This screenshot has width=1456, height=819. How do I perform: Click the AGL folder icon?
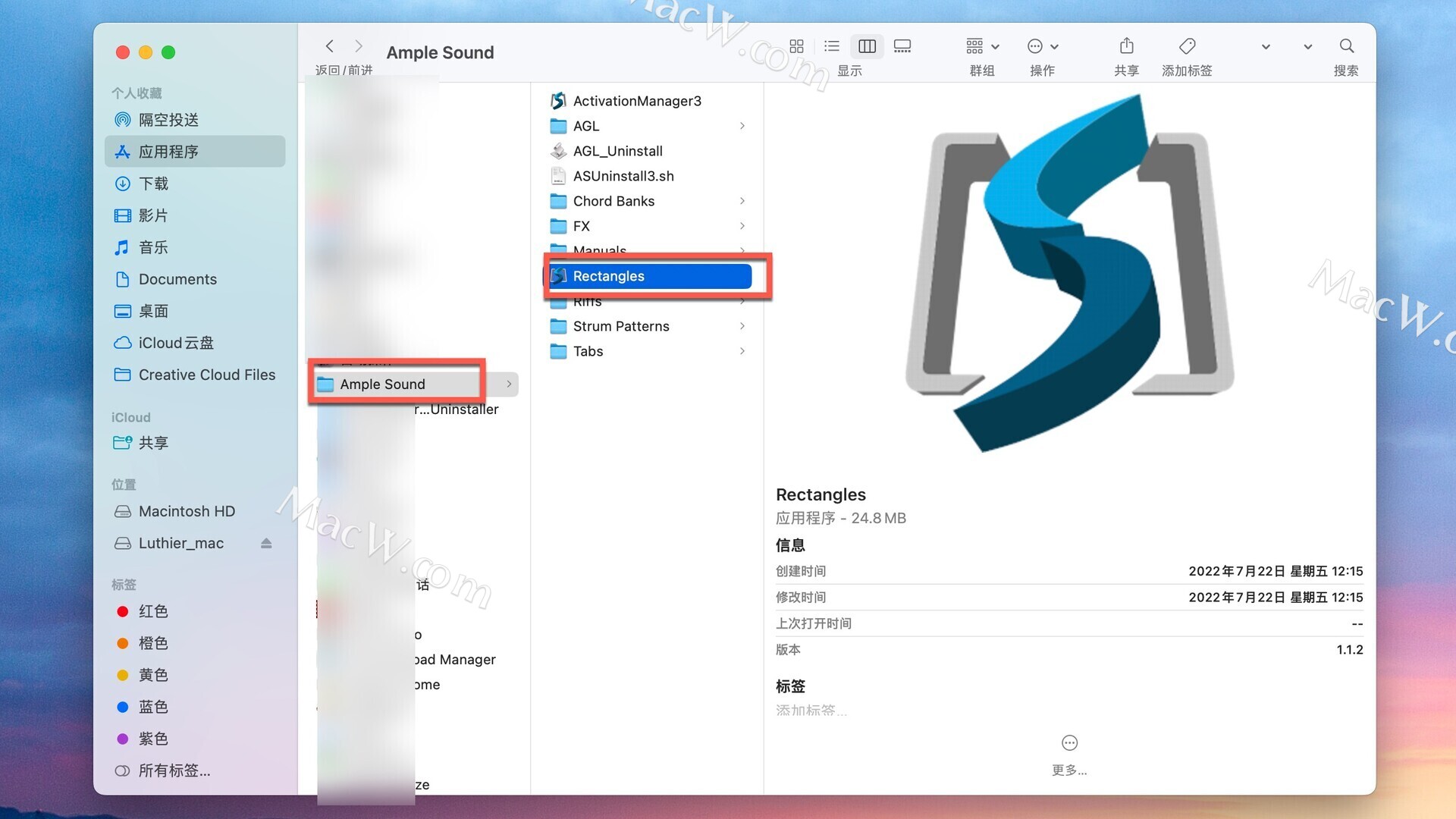point(559,126)
